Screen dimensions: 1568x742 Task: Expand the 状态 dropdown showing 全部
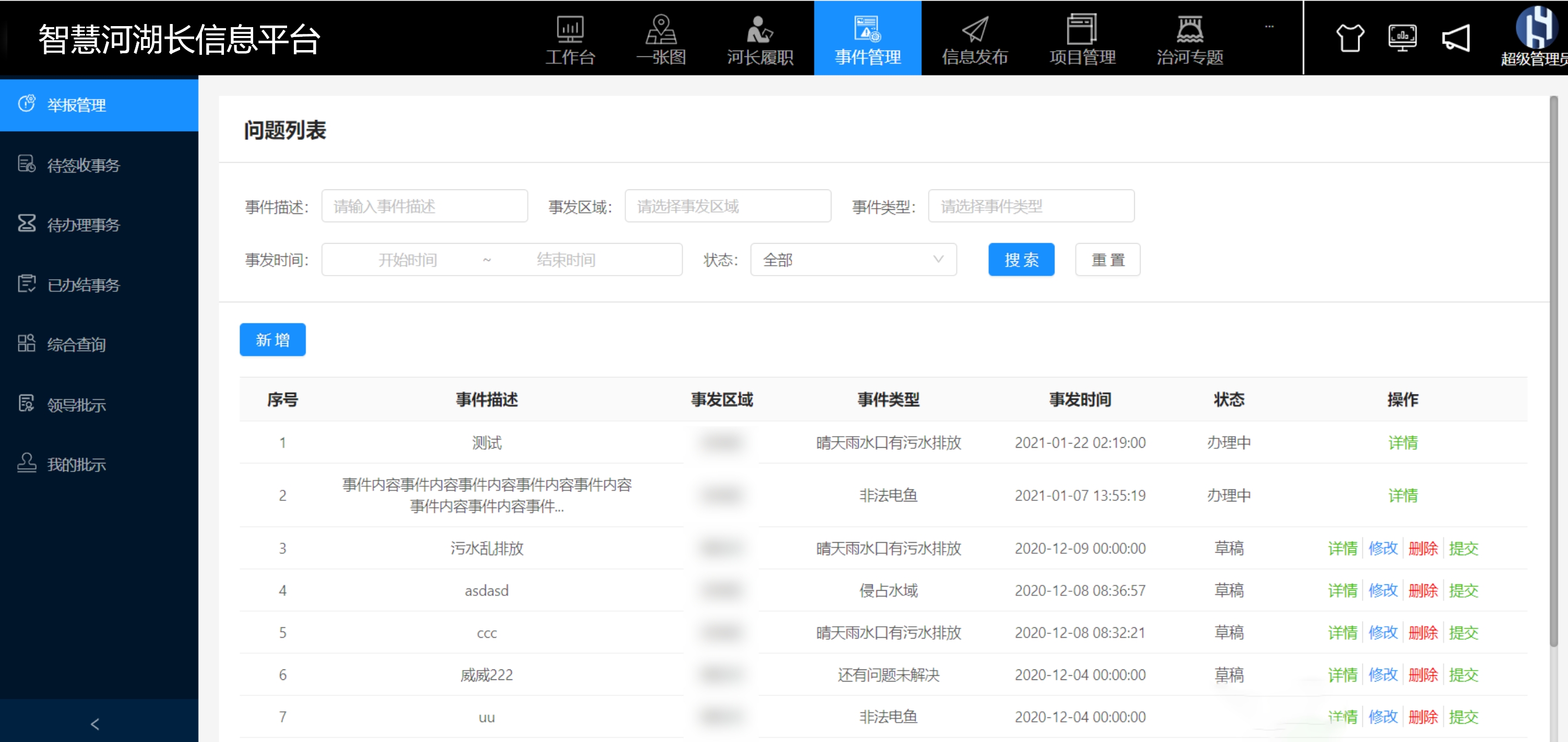853,260
